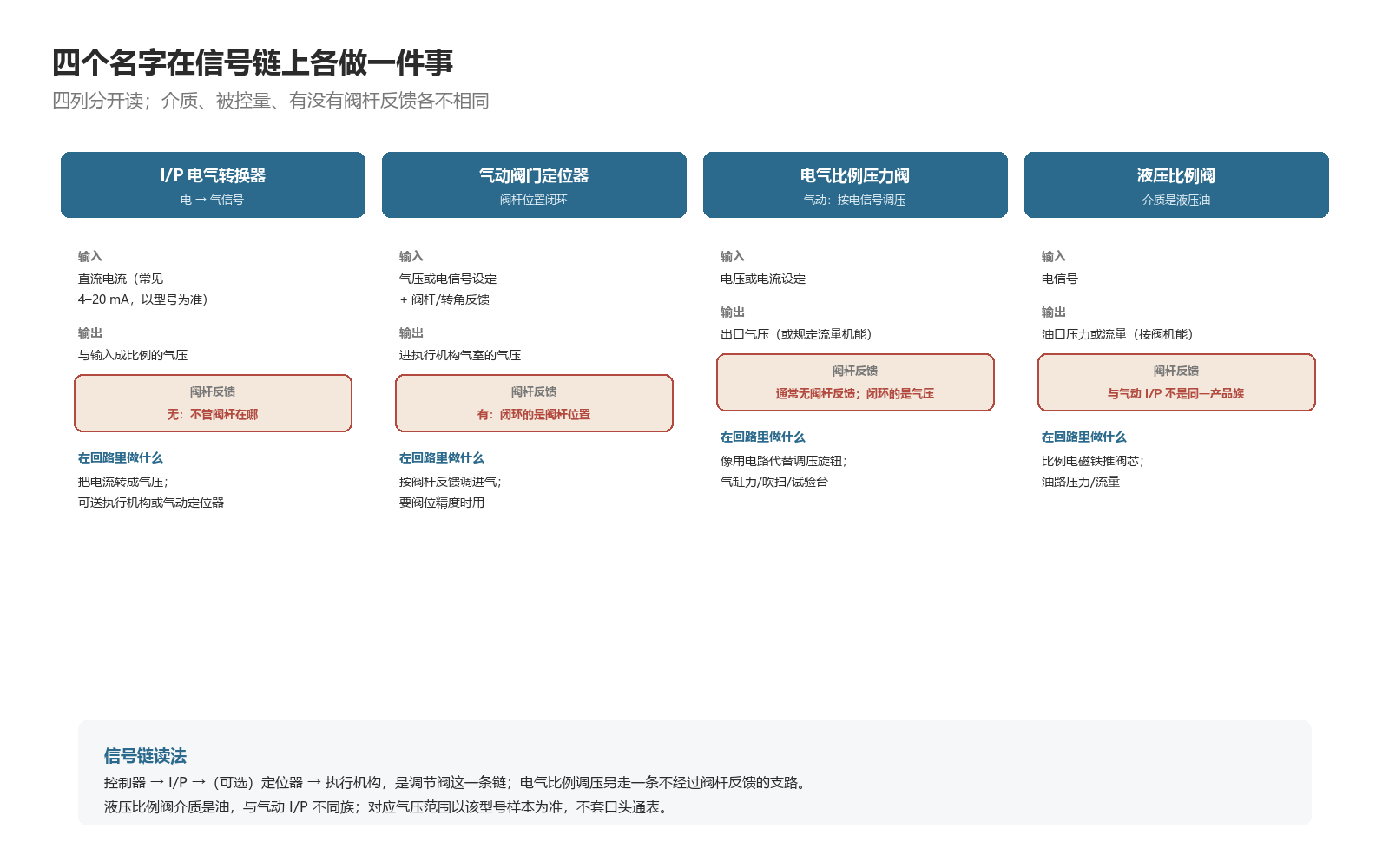Viewport: 1389px width, 868px height.
Task: Click the text 把电流转成气压；
Action: [123, 482]
